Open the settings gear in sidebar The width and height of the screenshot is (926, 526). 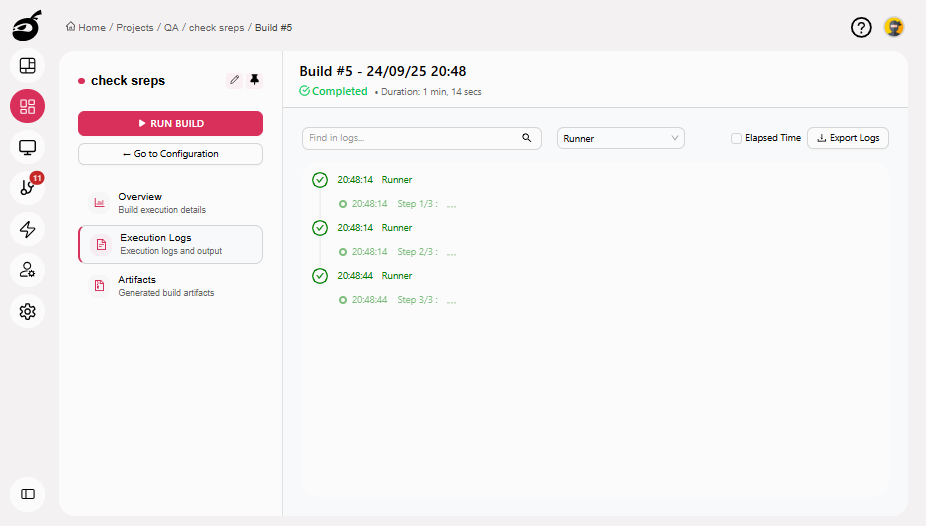pyautogui.click(x=28, y=311)
